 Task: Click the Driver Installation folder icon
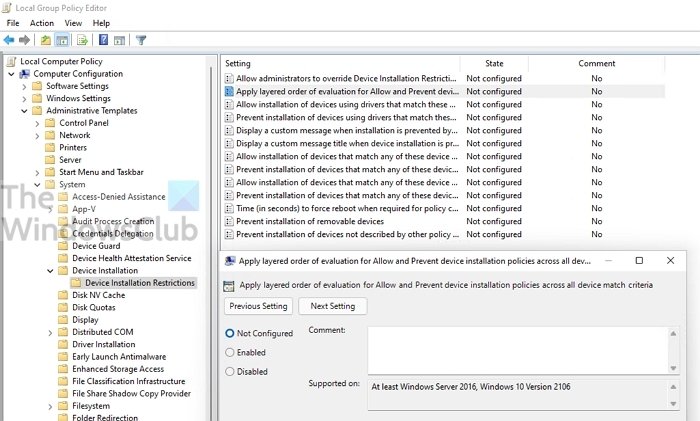point(63,344)
